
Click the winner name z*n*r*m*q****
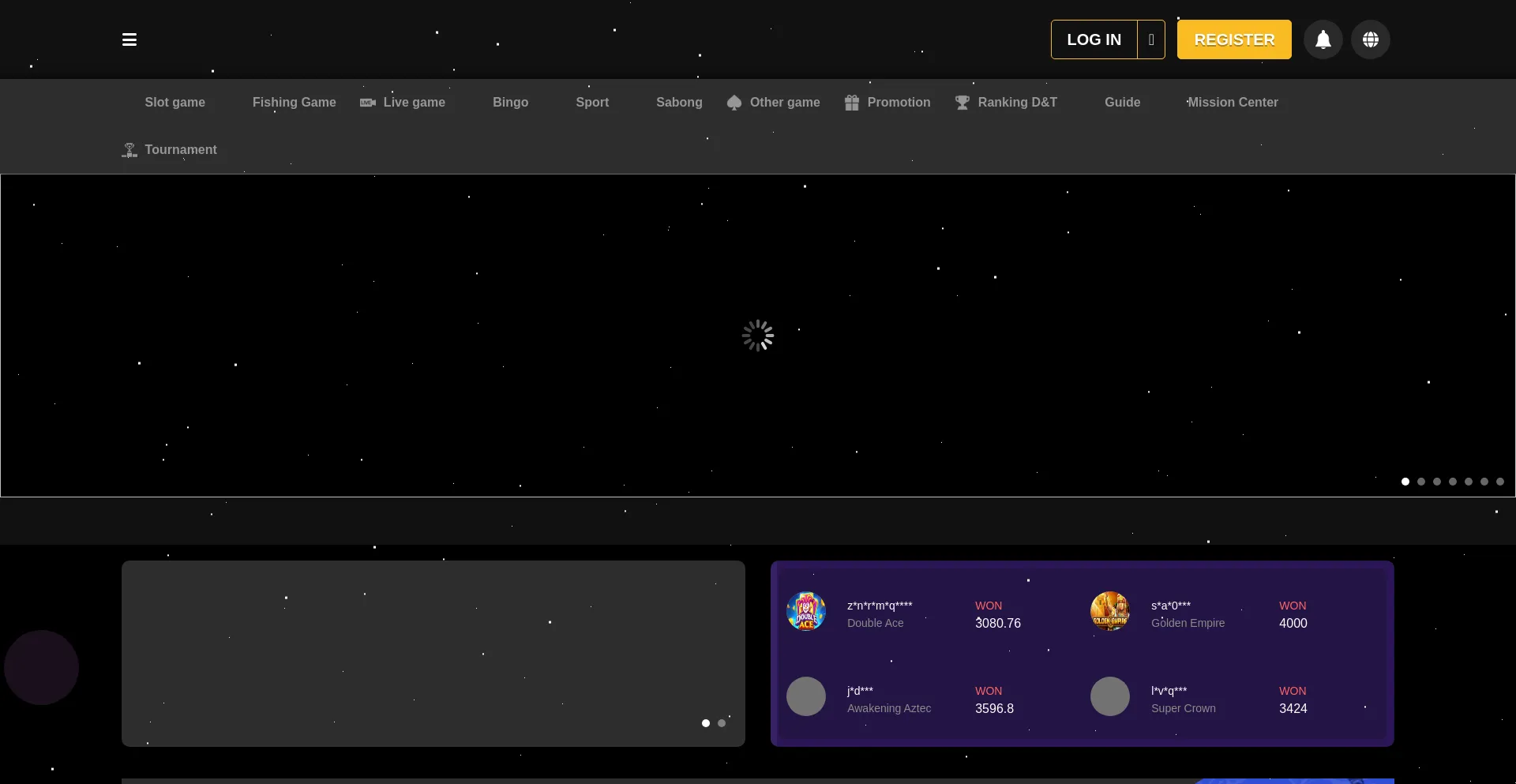click(880, 606)
